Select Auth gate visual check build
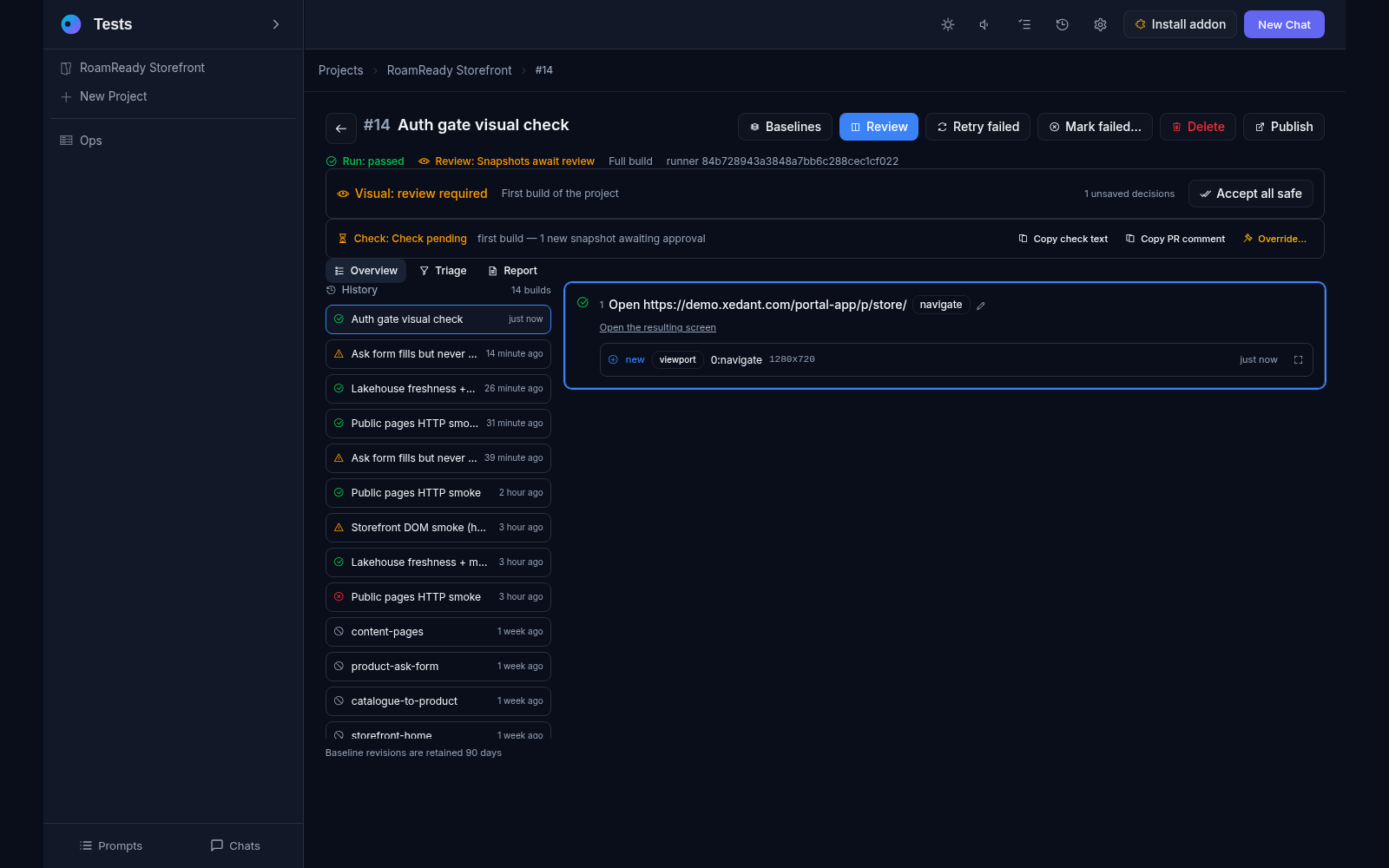The image size is (1389, 868). (x=438, y=319)
